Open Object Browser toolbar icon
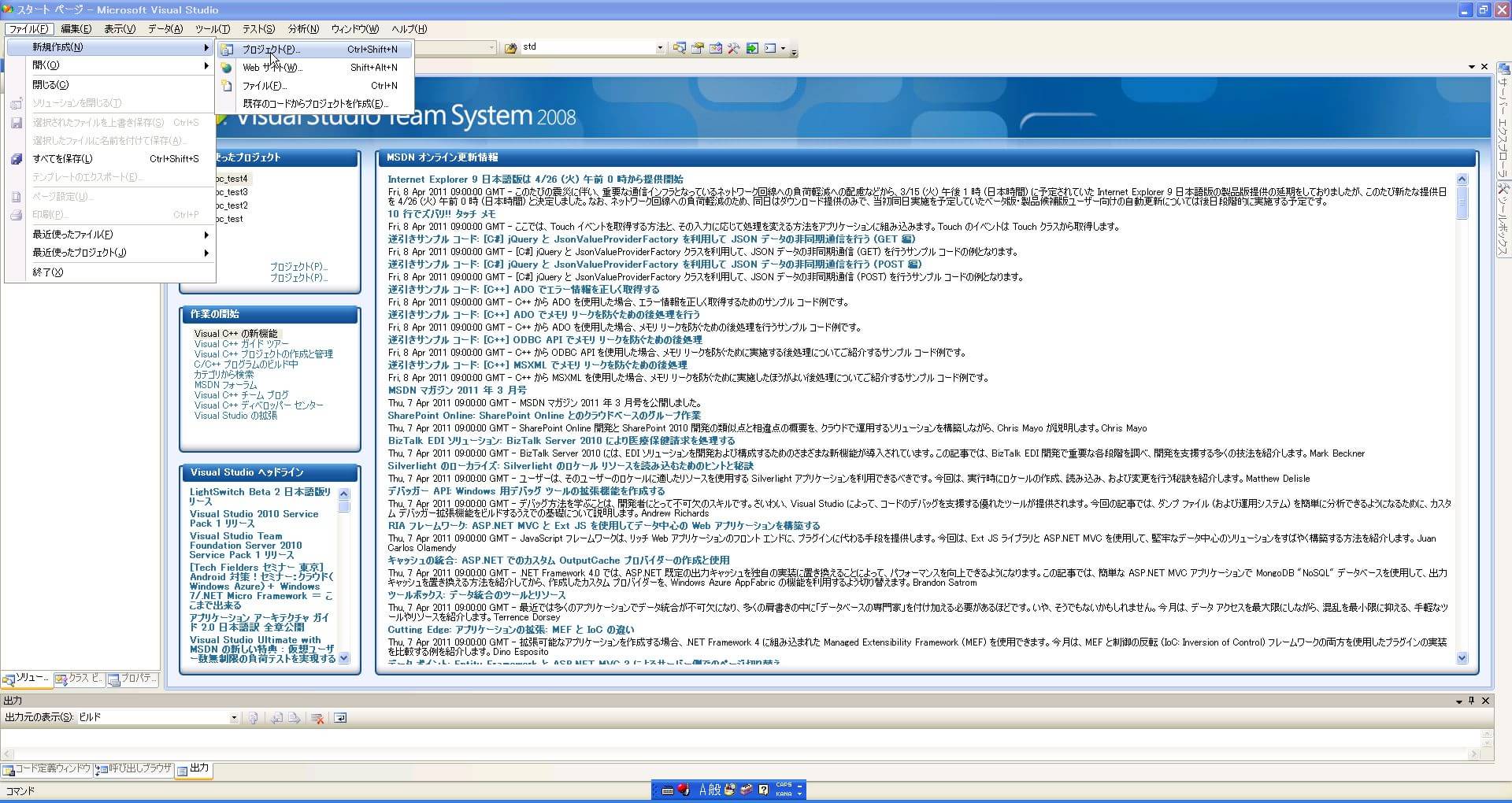The height and width of the screenshot is (803, 1512). point(715,48)
